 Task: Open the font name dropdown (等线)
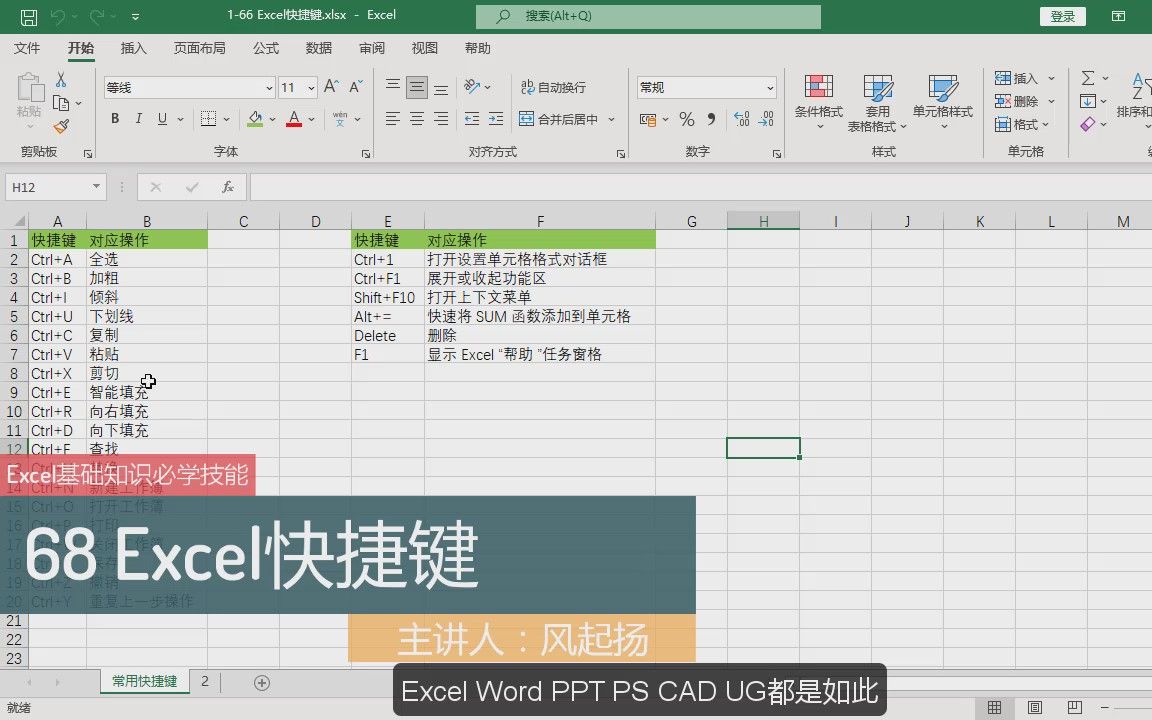pyautogui.click(x=267, y=87)
